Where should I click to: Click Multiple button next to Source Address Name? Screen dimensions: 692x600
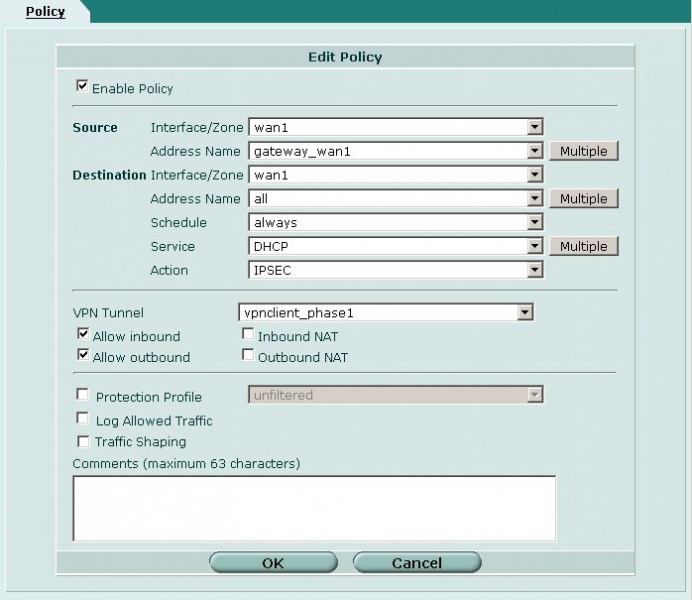[583, 151]
